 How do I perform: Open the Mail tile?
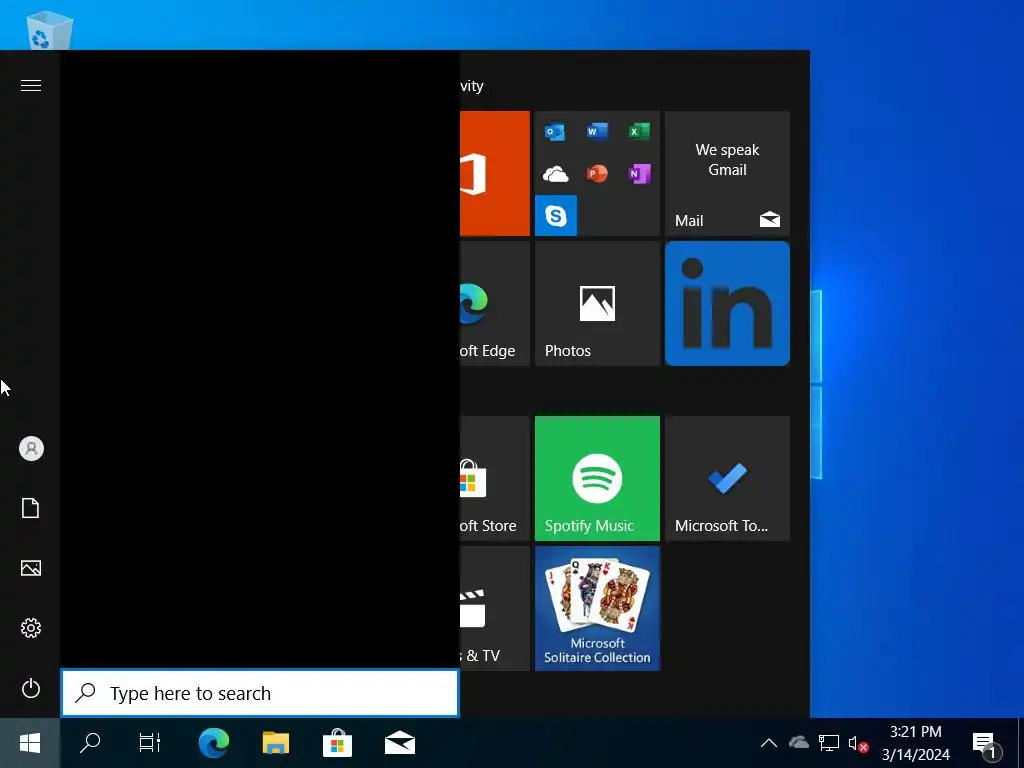[x=727, y=173]
